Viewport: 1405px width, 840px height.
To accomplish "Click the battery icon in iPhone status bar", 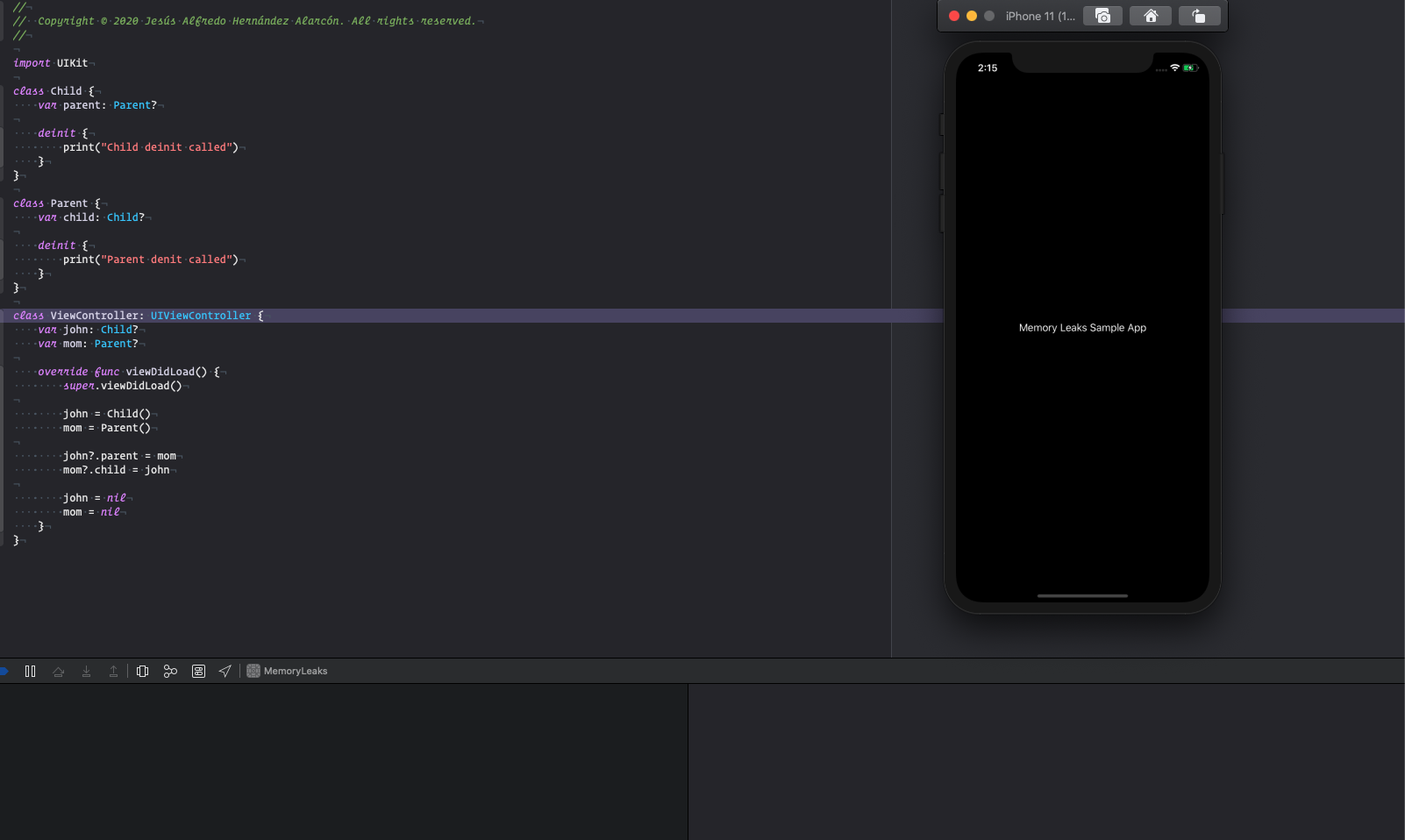I will tap(1190, 68).
